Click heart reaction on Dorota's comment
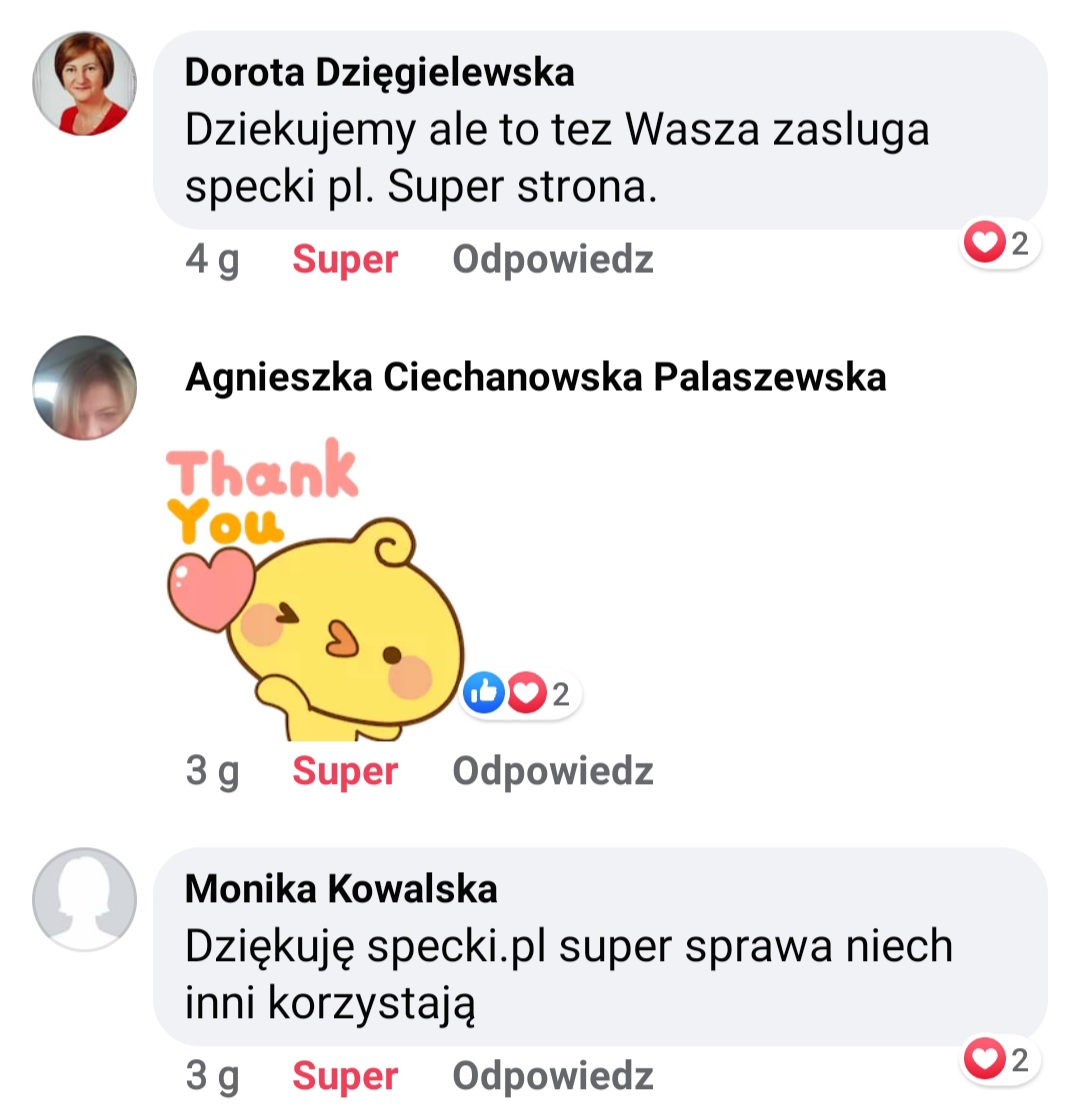This screenshot has width=1080, height=1114. (984, 242)
